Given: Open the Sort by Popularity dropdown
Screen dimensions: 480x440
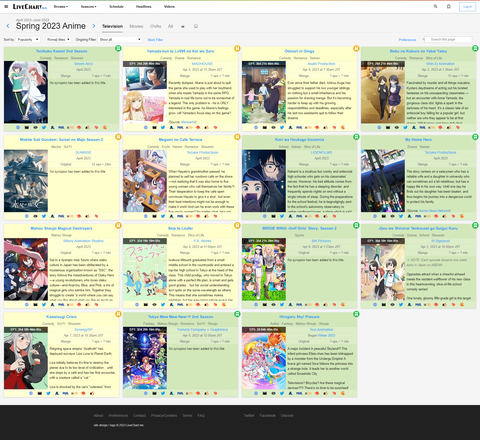Looking at the screenshot, I should point(28,39).
